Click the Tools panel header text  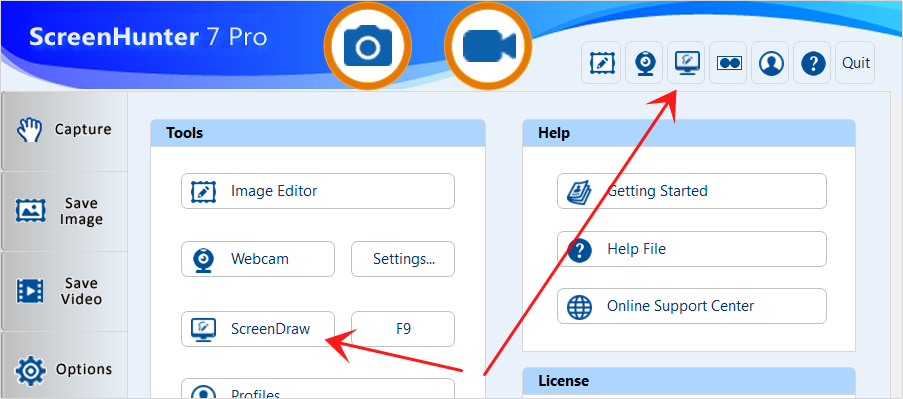coord(184,133)
